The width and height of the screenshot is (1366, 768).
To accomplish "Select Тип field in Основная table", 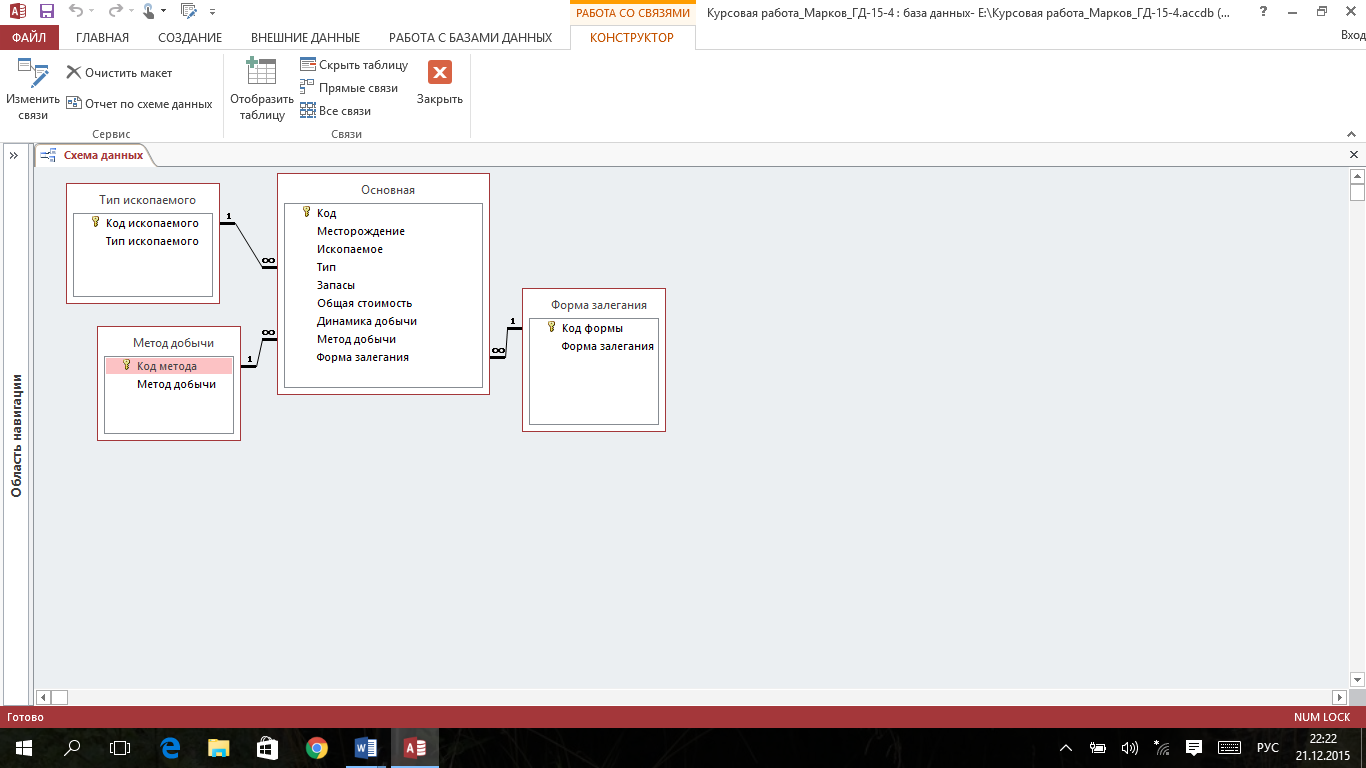I will coord(383,267).
